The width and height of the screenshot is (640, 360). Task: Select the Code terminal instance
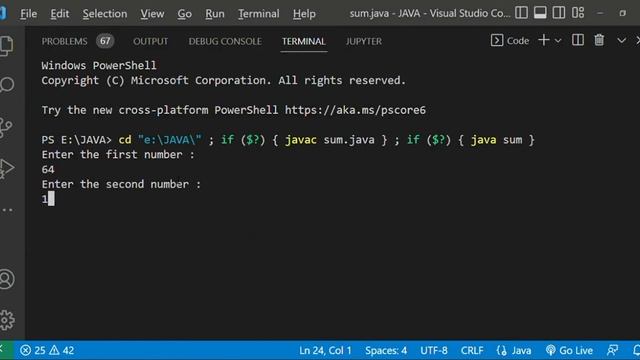[510, 40]
